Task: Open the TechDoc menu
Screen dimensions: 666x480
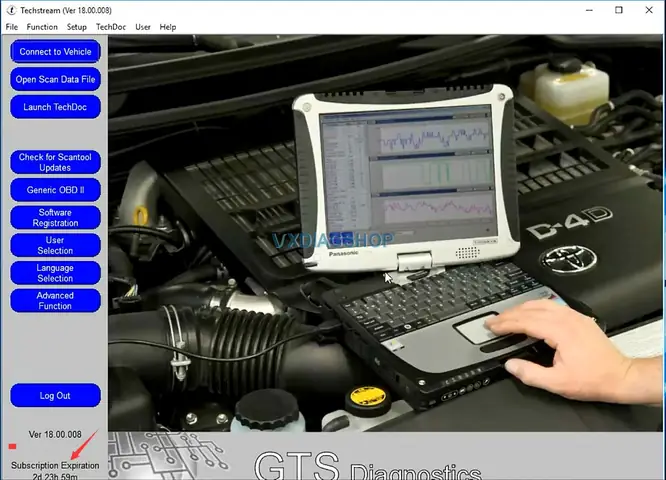Action: (x=110, y=27)
